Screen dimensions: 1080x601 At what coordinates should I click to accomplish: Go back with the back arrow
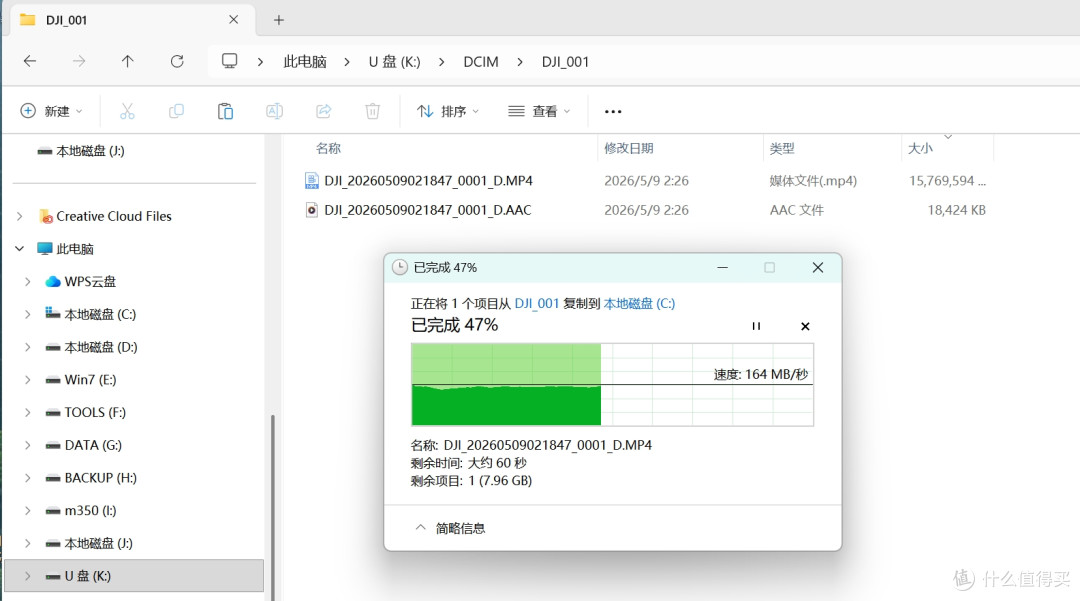(30, 61)
